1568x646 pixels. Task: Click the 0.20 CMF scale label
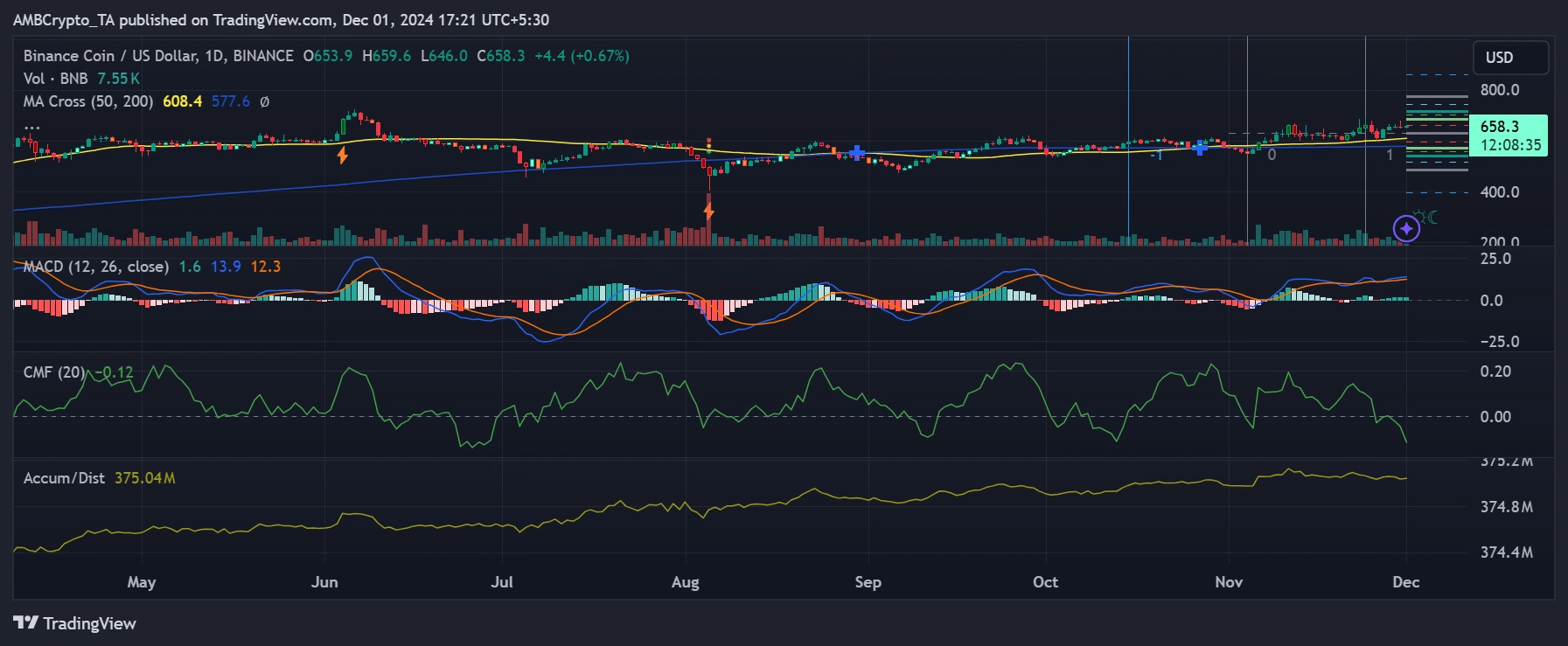[1495, 372]
